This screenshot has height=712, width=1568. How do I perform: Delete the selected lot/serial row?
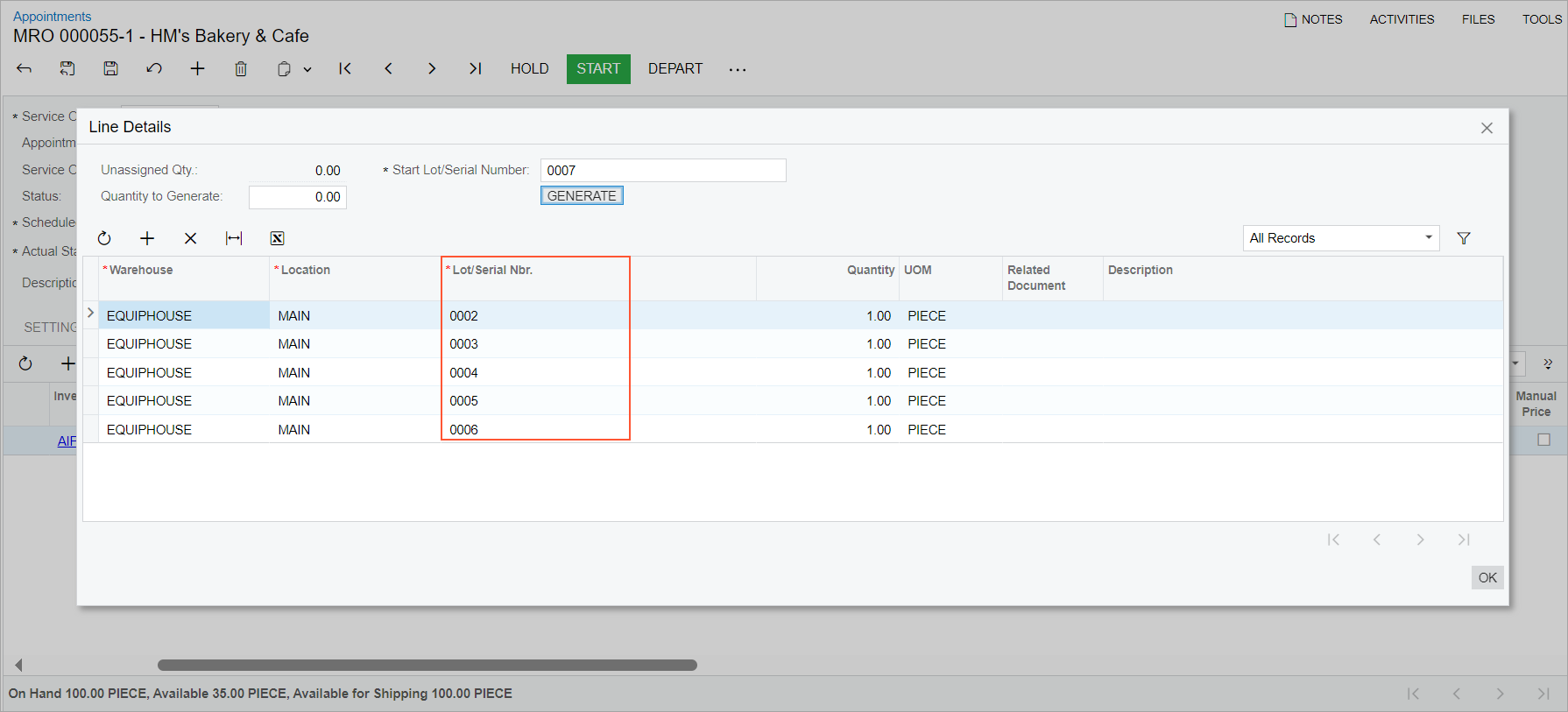(x=190, y=238)
